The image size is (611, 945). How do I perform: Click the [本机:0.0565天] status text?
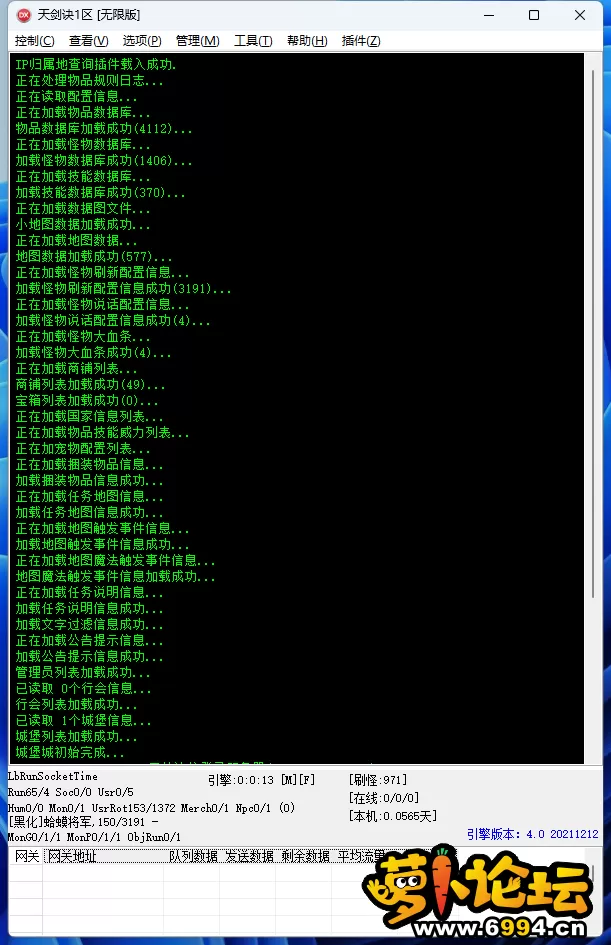tap(393, 816)
